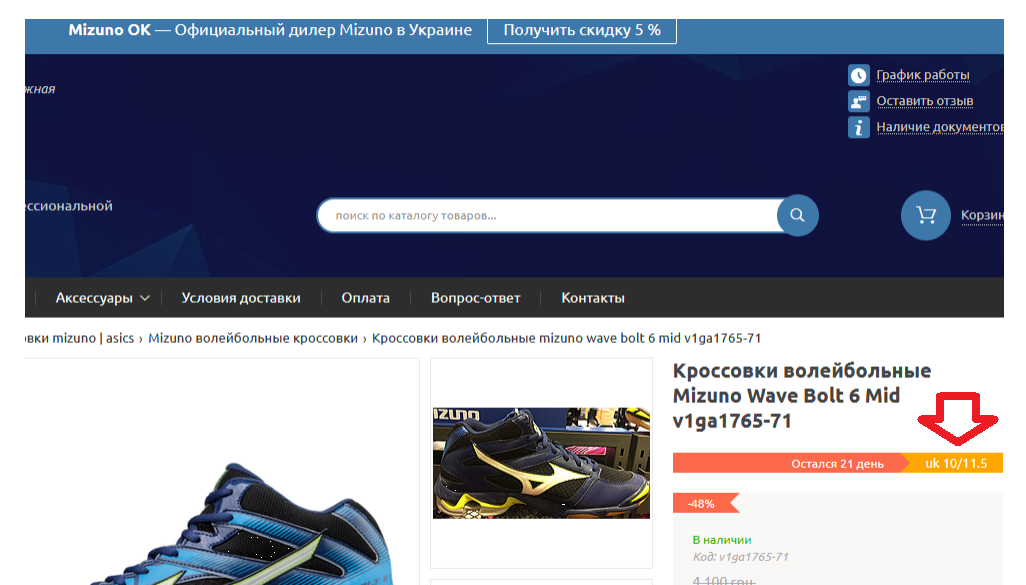
Task: Follow the Оставить отзыв link
Action: click(x=925, y=101)
